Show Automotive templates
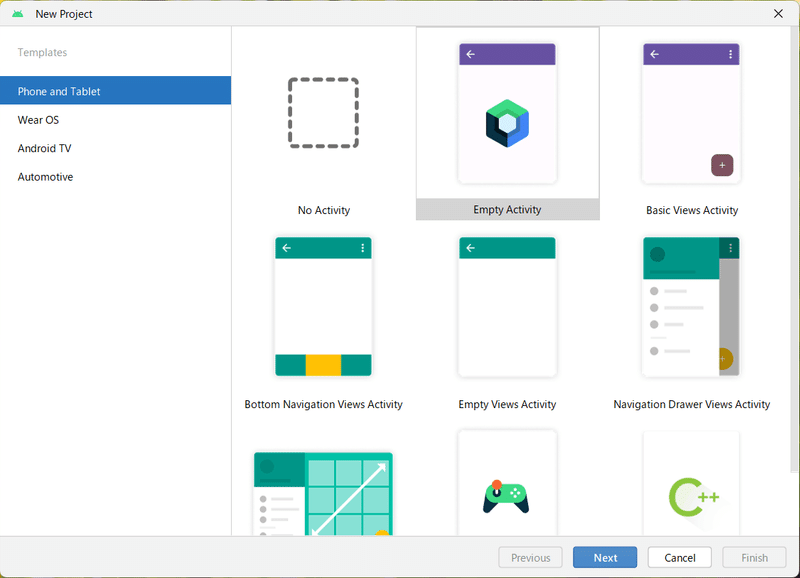 point(115,177)
